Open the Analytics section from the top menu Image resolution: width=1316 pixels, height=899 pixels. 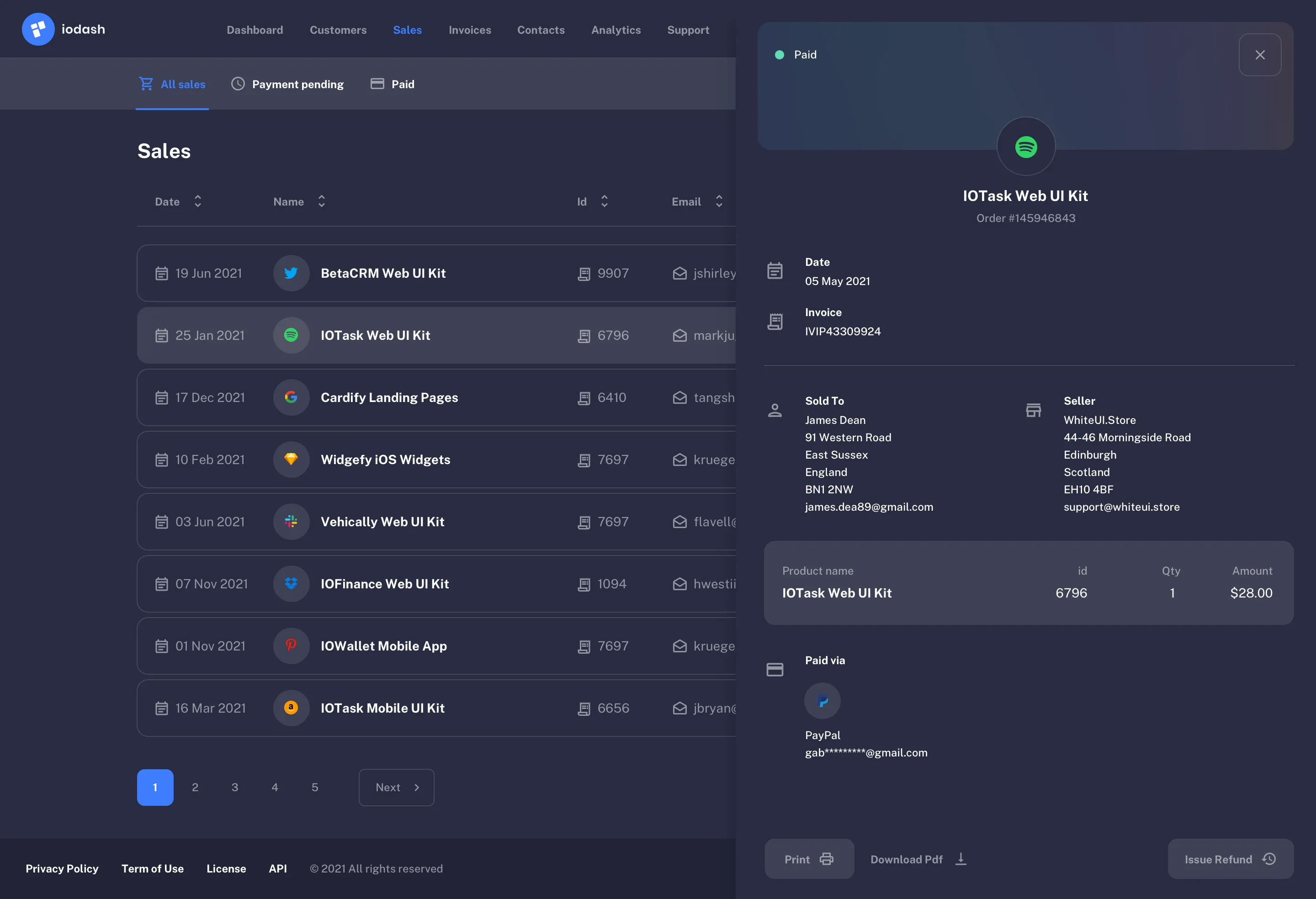(x=616, y=30)
